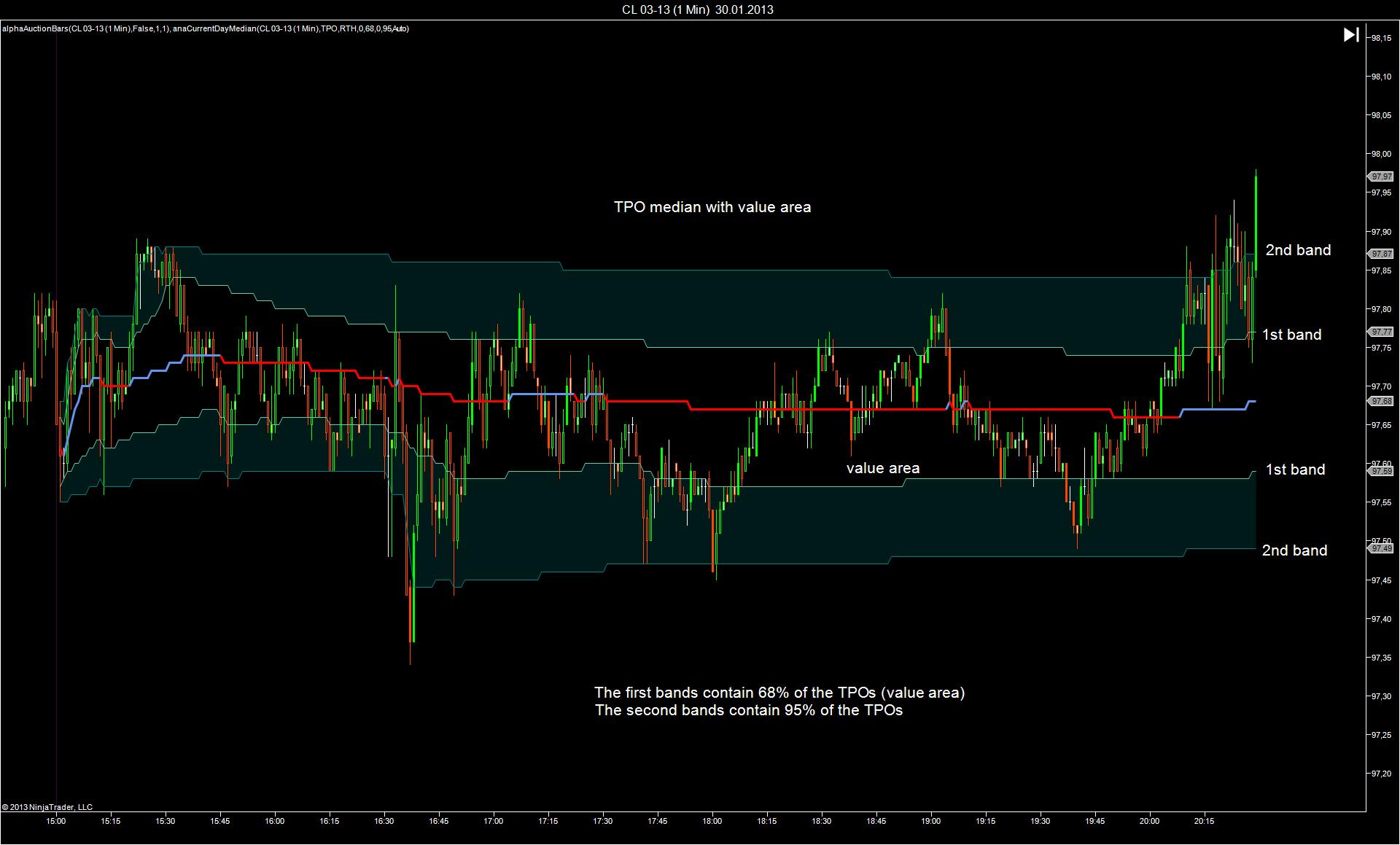
Task: Click the 17:30 time axis label
Action: 603,821
